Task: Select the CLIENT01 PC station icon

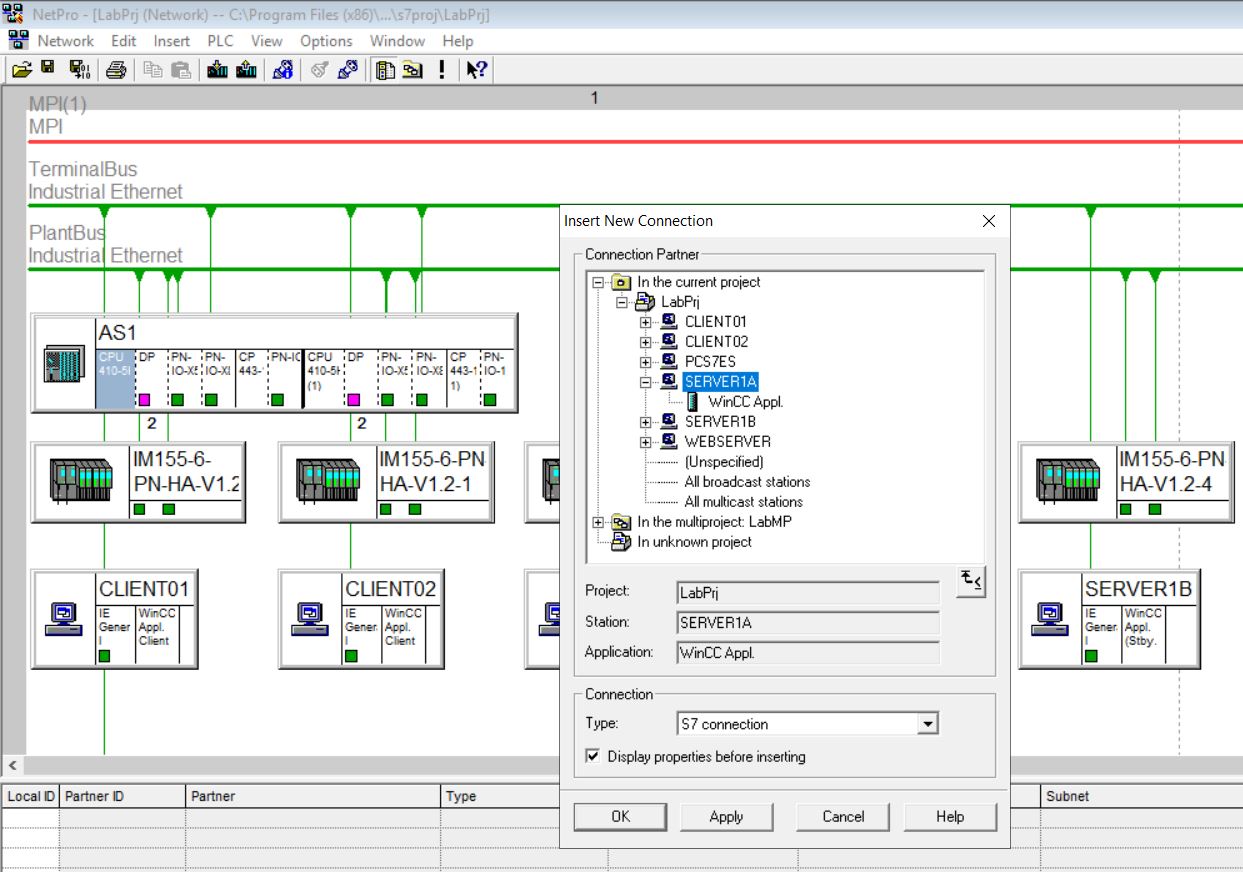Action: (x=63, y=618)
